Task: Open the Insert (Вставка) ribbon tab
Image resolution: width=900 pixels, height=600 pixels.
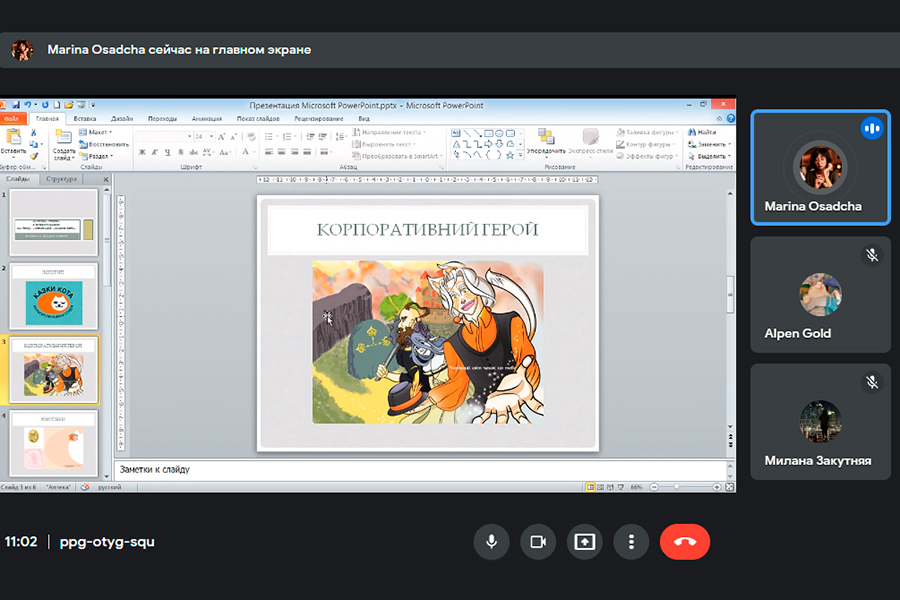Action: point(85,118)
